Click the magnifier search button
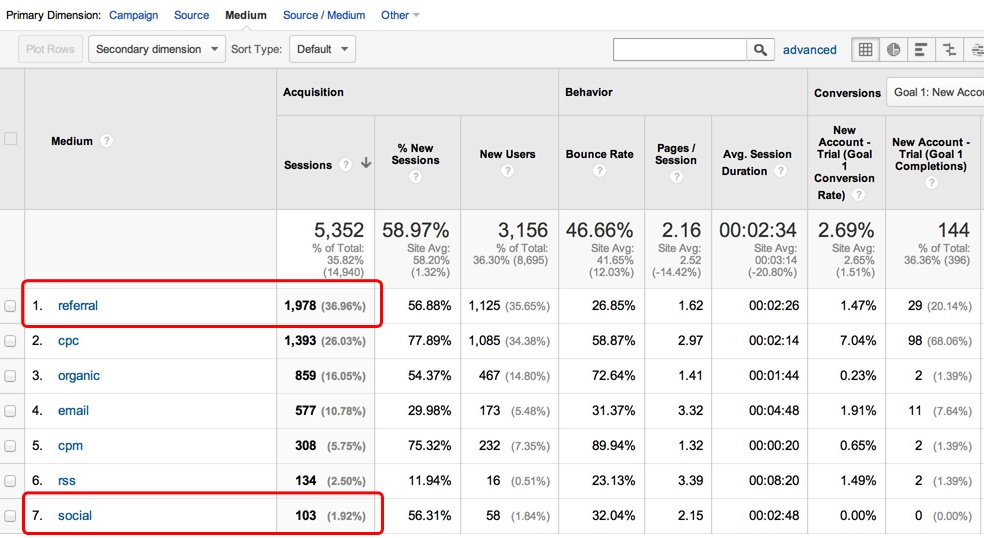 [761, 49]
